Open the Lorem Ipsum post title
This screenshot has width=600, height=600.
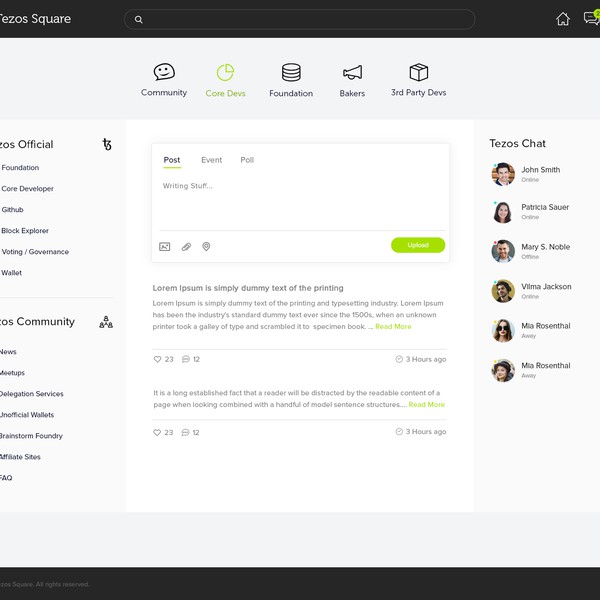pos(248,288)
